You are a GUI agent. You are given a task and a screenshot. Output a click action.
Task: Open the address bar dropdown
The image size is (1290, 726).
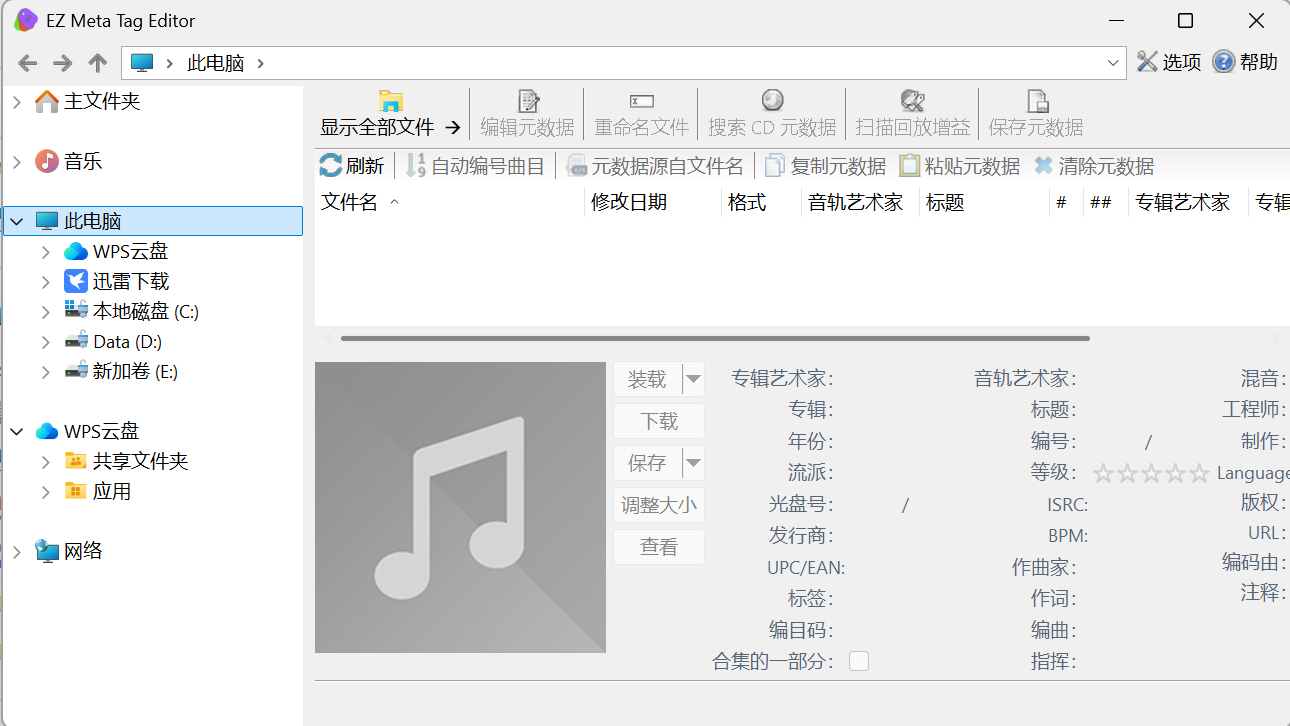1114,62
